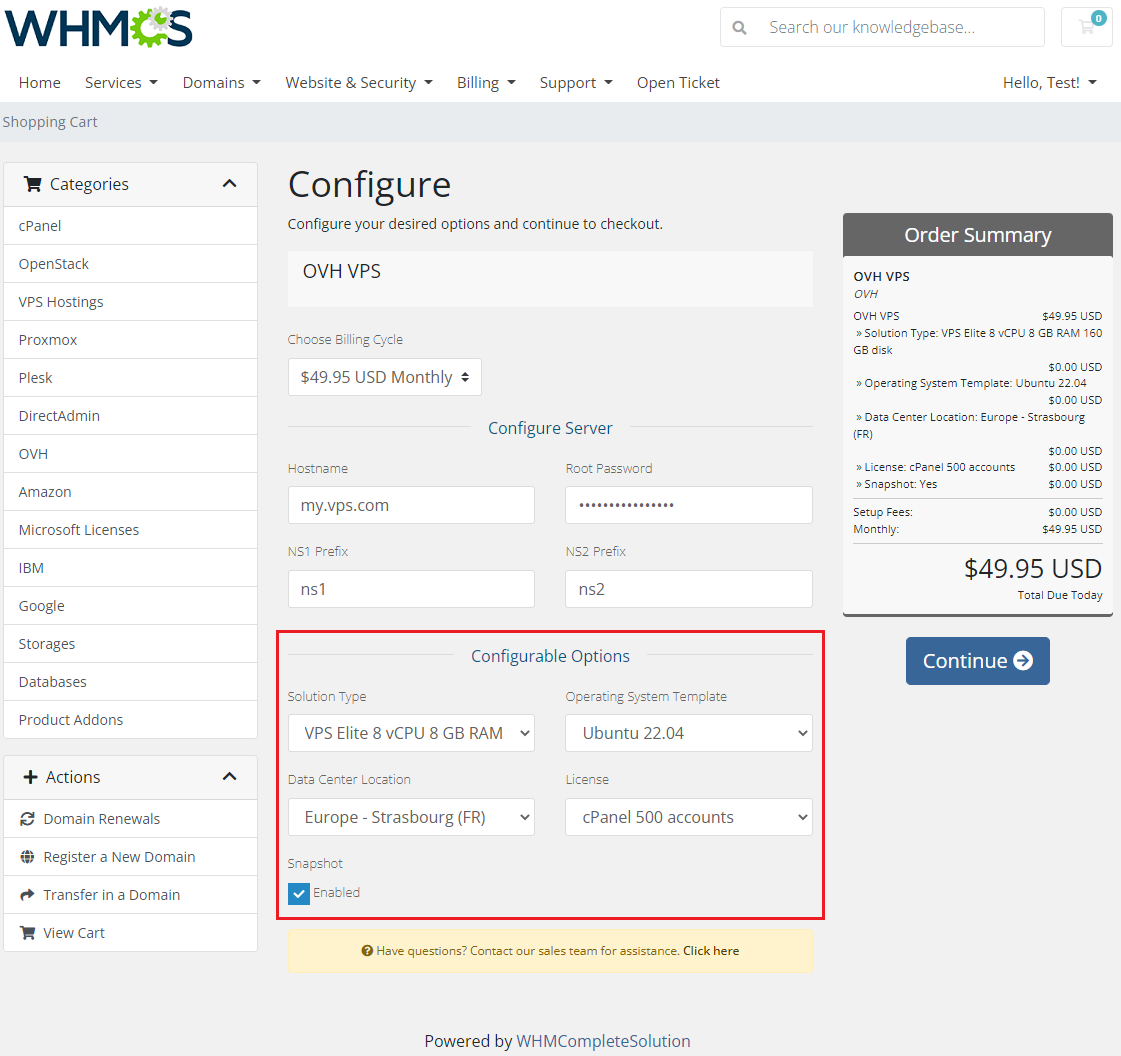The height and width of the screenshot is (1056, 1121).
Task: Click the Shopping Cart breadcrumb
Action: tap(50, 122)
